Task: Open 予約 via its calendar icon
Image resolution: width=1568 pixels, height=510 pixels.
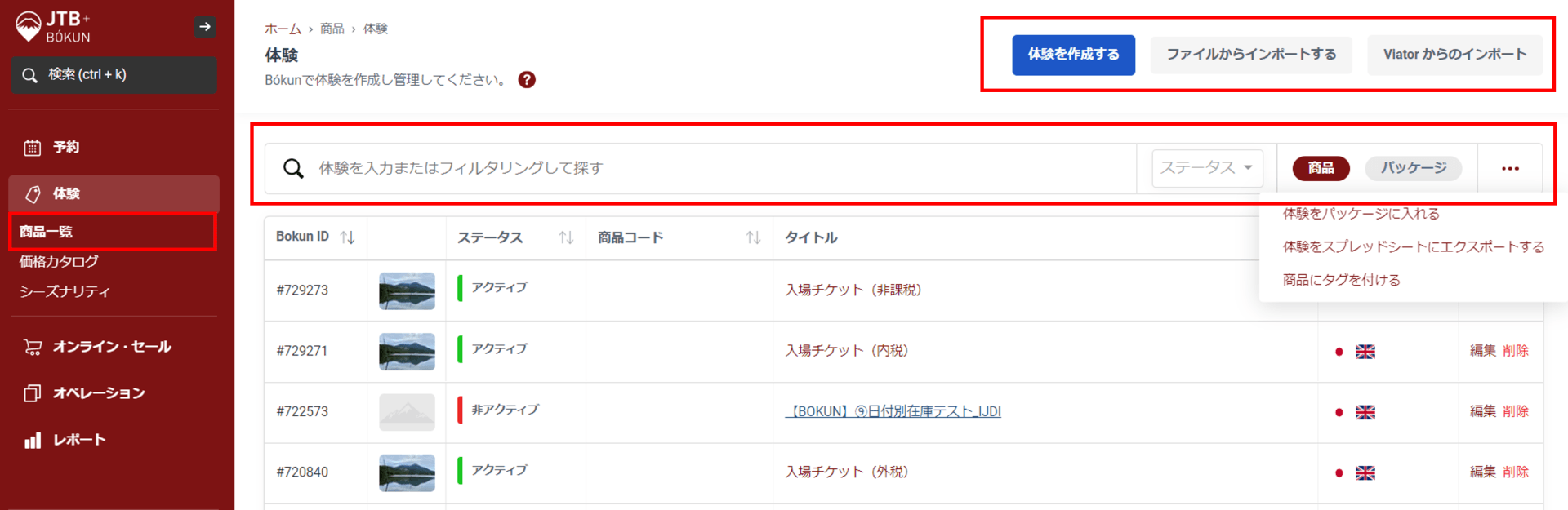Action: coord(33,148)
